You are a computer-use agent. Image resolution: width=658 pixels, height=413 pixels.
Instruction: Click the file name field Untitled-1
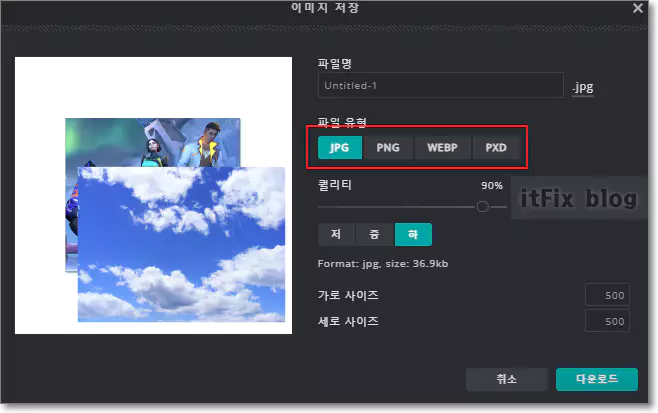[x=441, y=85]
